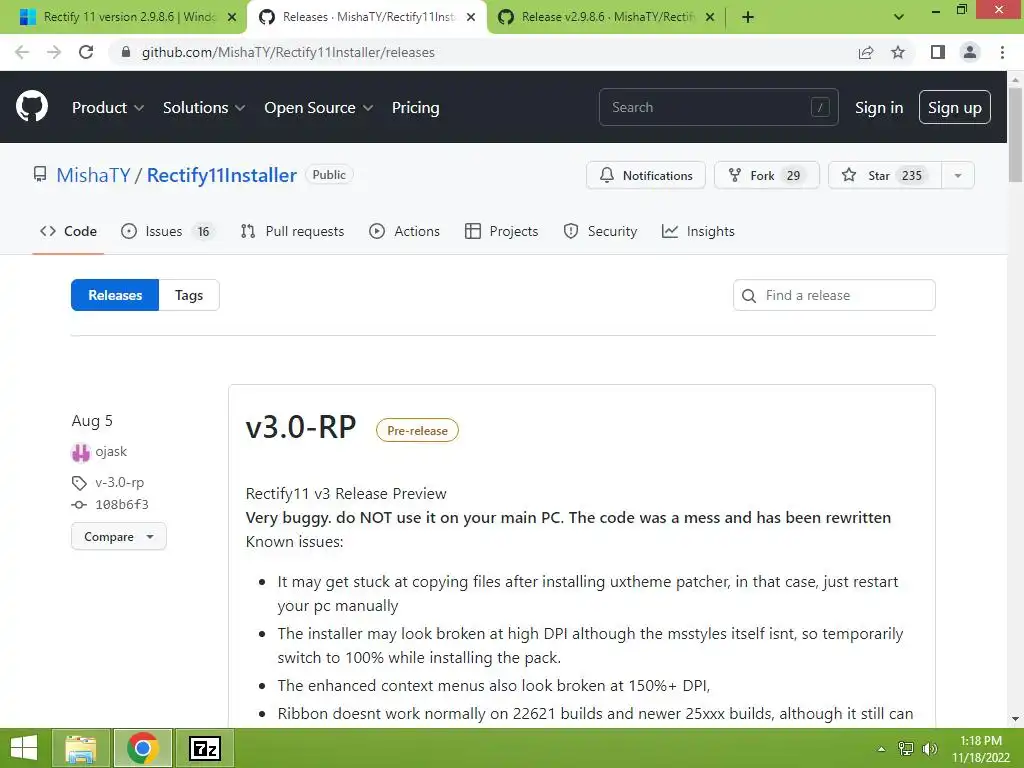
Task: Open the Code tab
Action: click(x=68, y=231)
